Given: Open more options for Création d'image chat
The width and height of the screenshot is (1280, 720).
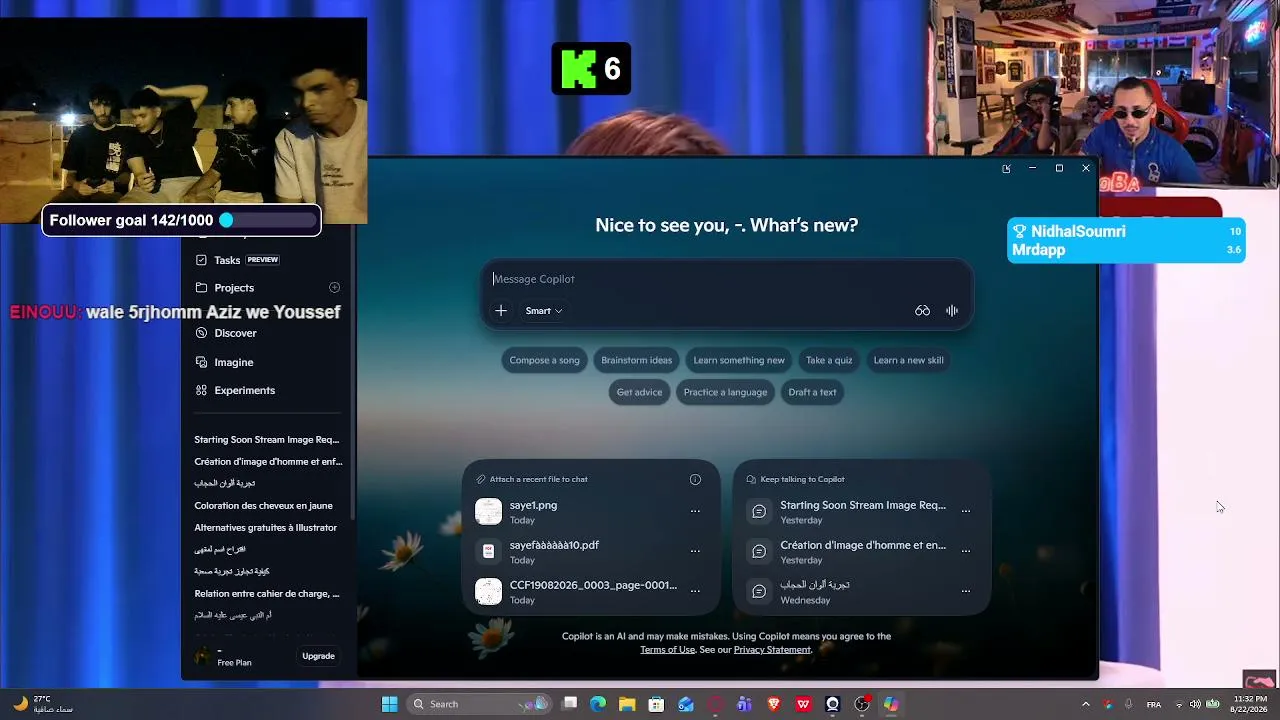Looking at the screenshot, I should point(966,551).
